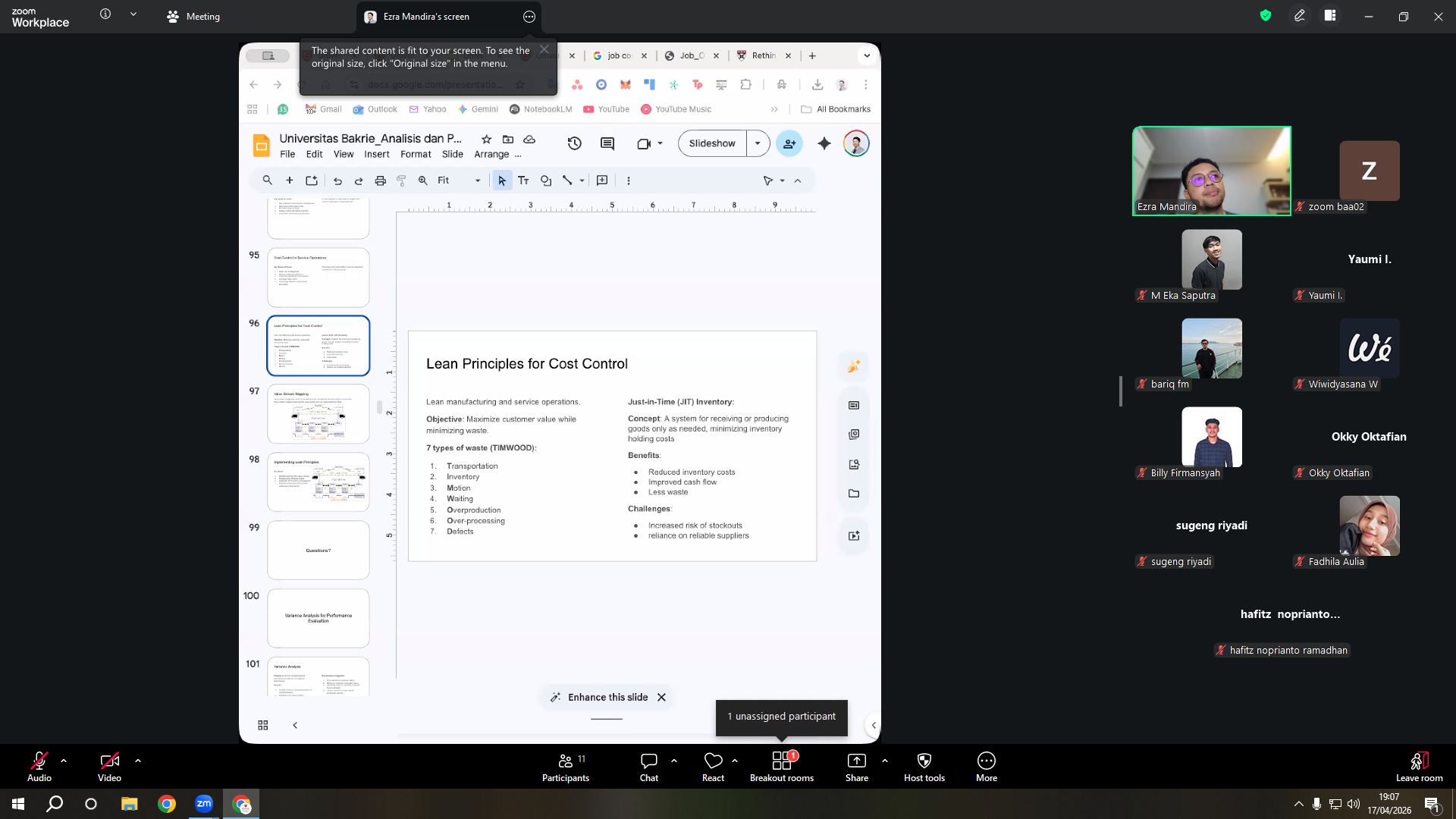Select slide 99 Questions thumbnail
This screenshot has height=819, width=1456.
tap(318, 551)
